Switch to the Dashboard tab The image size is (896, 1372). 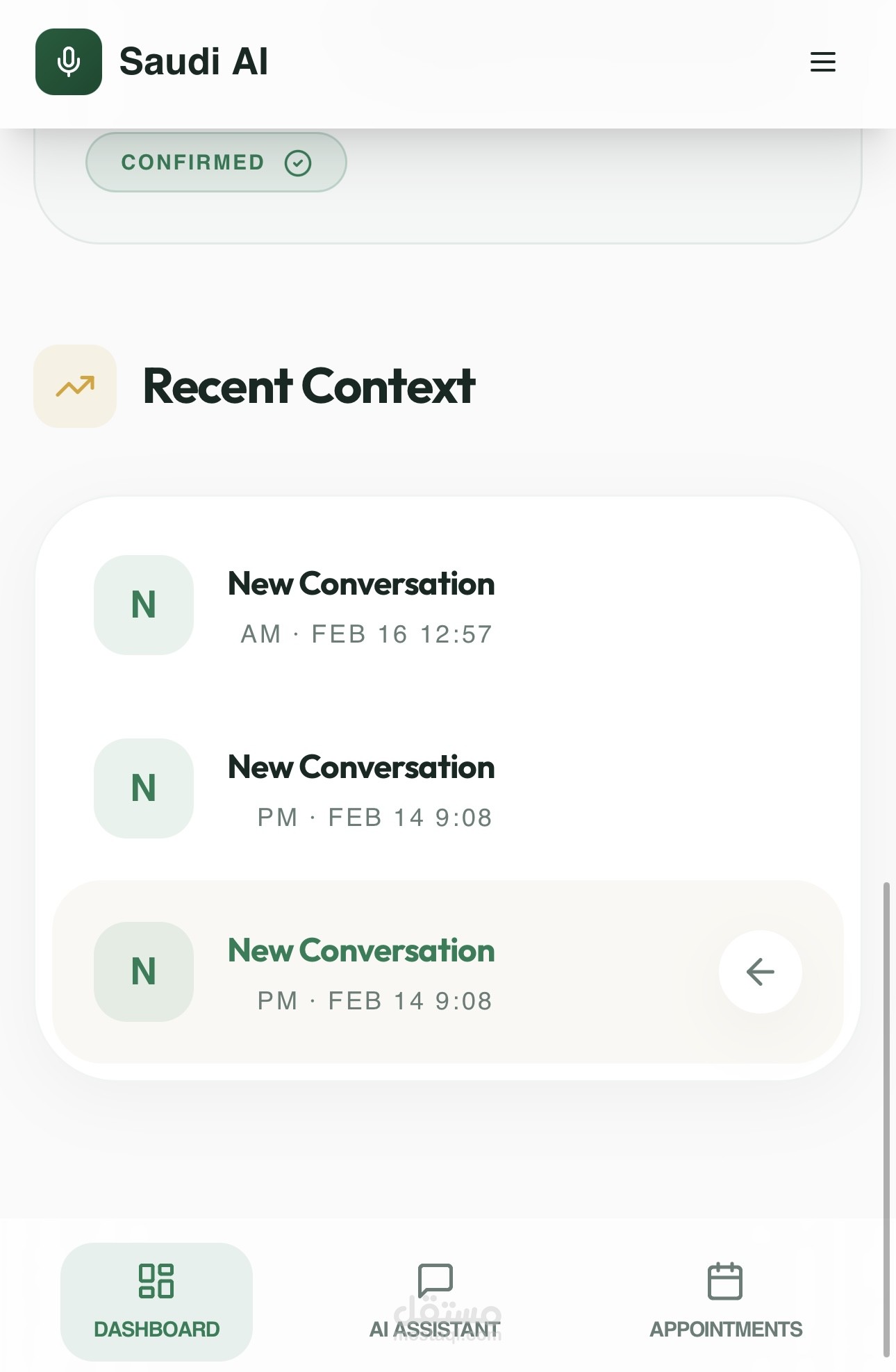point(156,1328)
